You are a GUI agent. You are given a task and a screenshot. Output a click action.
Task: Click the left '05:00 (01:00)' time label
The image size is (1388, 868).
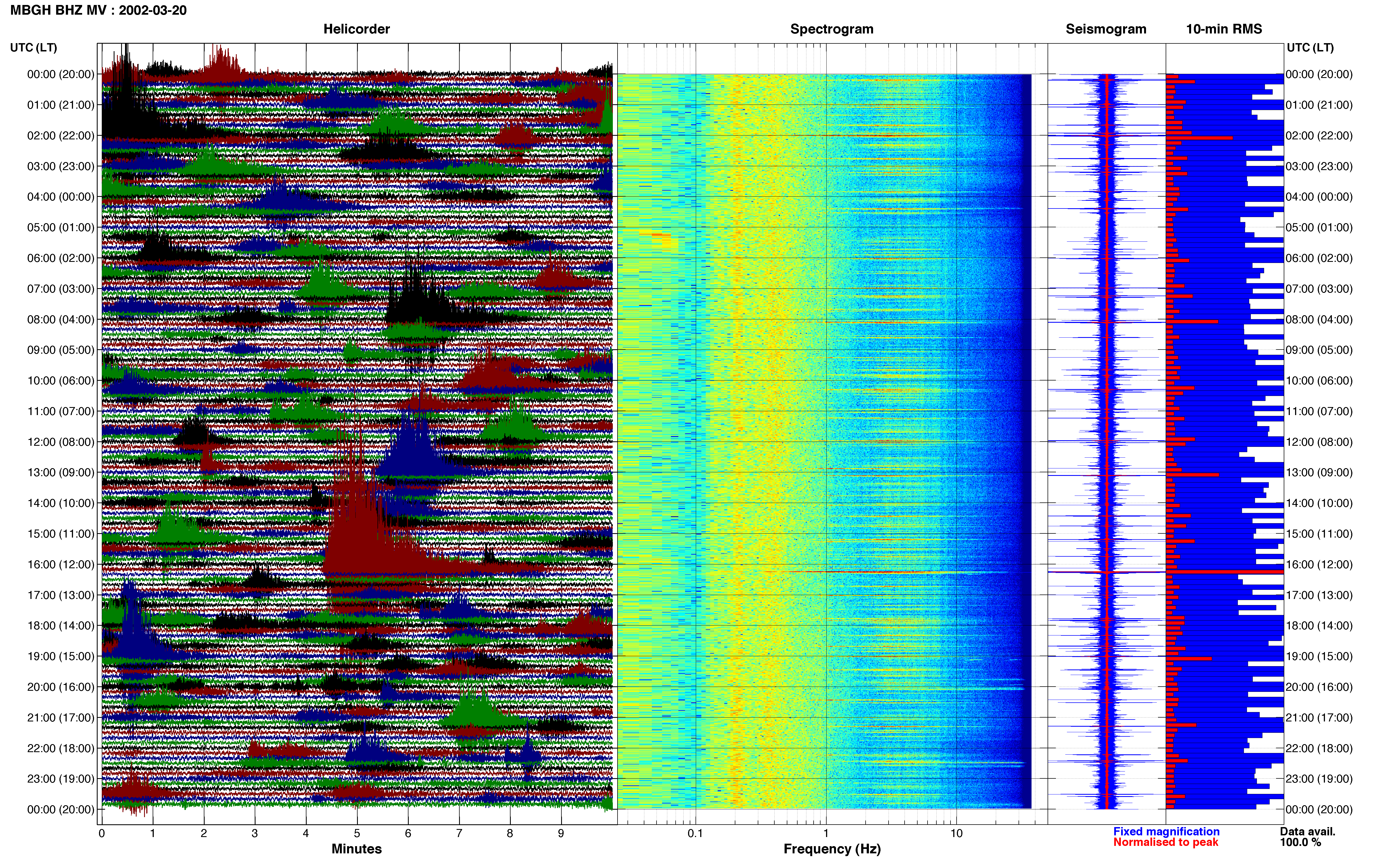pyautogui.click(x=61, y=227)
